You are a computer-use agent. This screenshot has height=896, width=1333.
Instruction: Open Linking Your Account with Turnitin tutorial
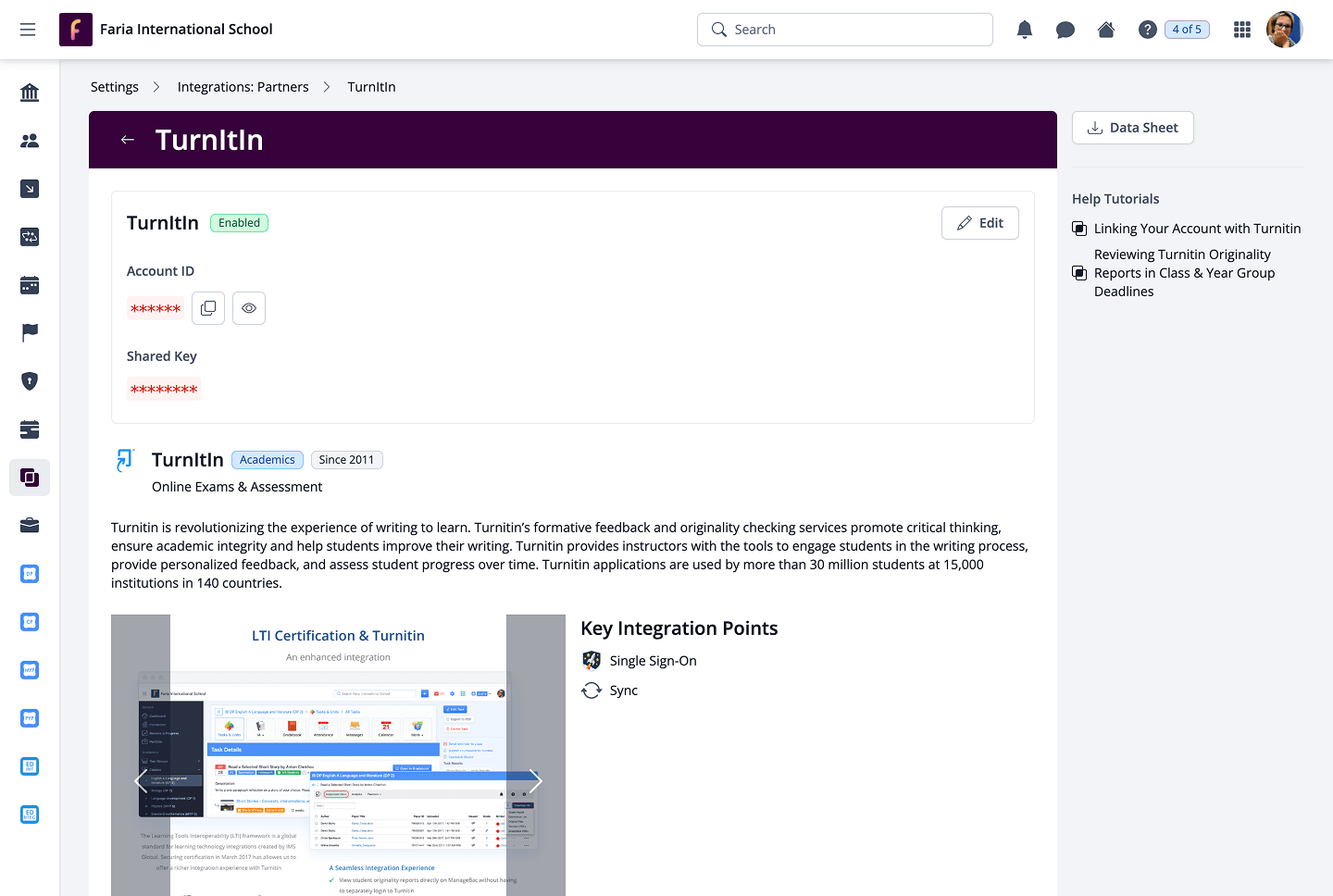point(1196,229)
